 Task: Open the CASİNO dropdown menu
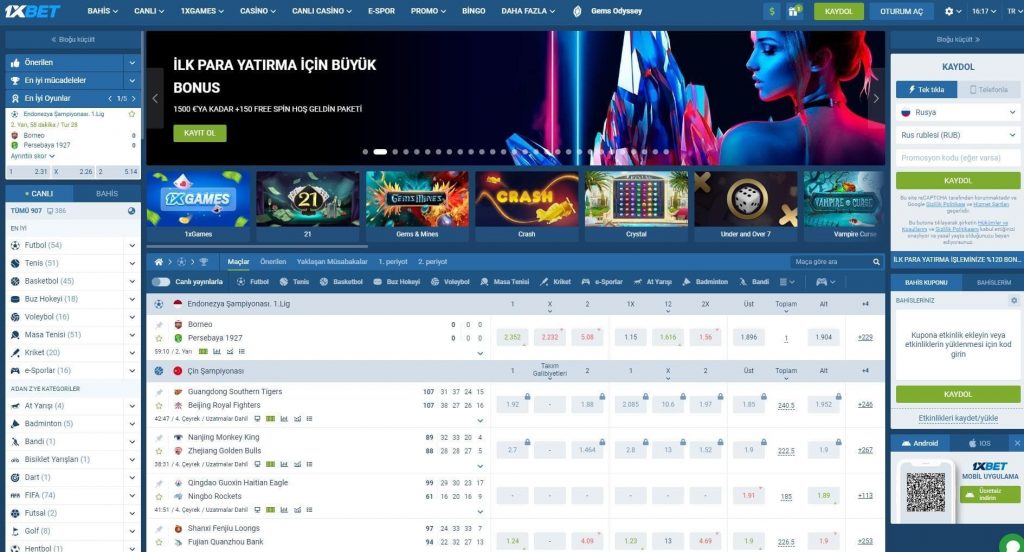pos(257,11)
